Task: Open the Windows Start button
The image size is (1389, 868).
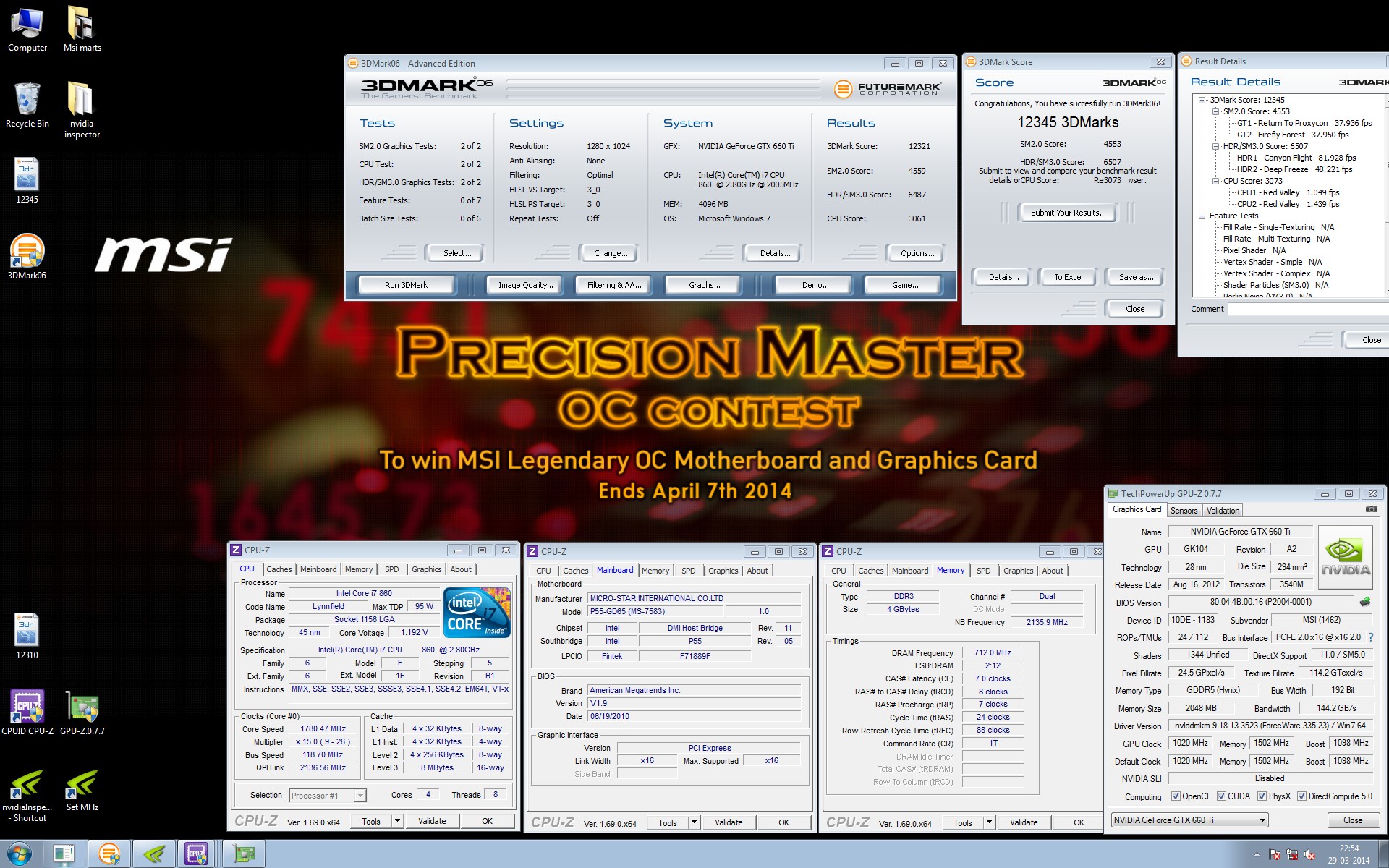Action: tap(20, 854)
